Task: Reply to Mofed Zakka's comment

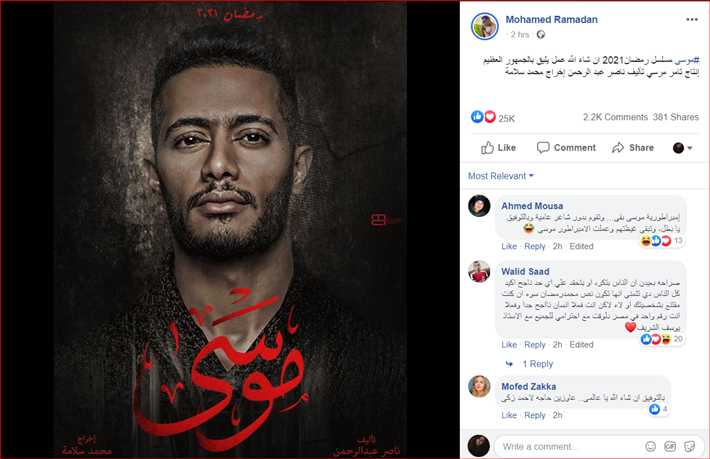Action: (534, 415)
